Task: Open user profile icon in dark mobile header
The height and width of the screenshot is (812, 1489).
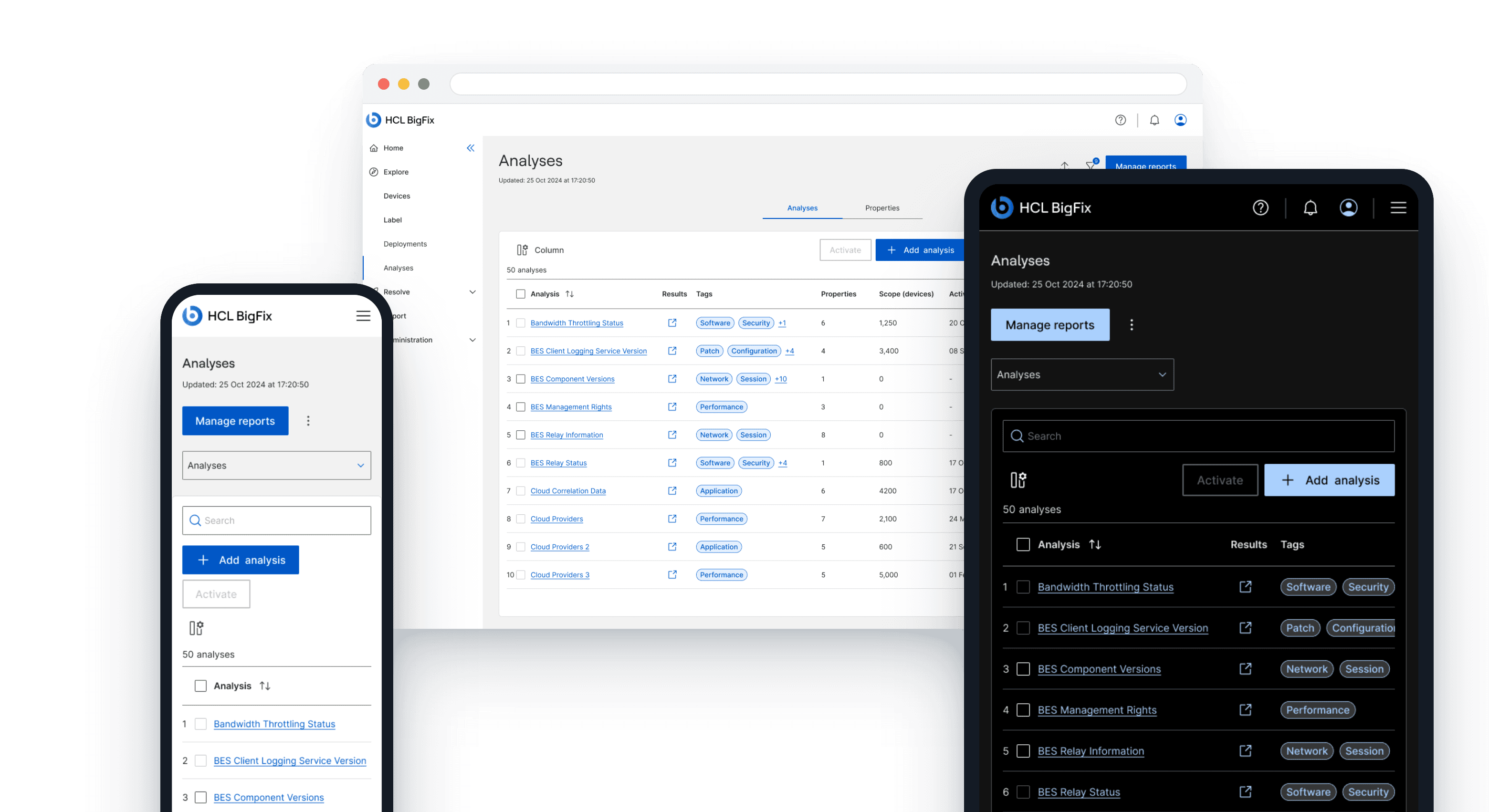Action: point(1349,208)
